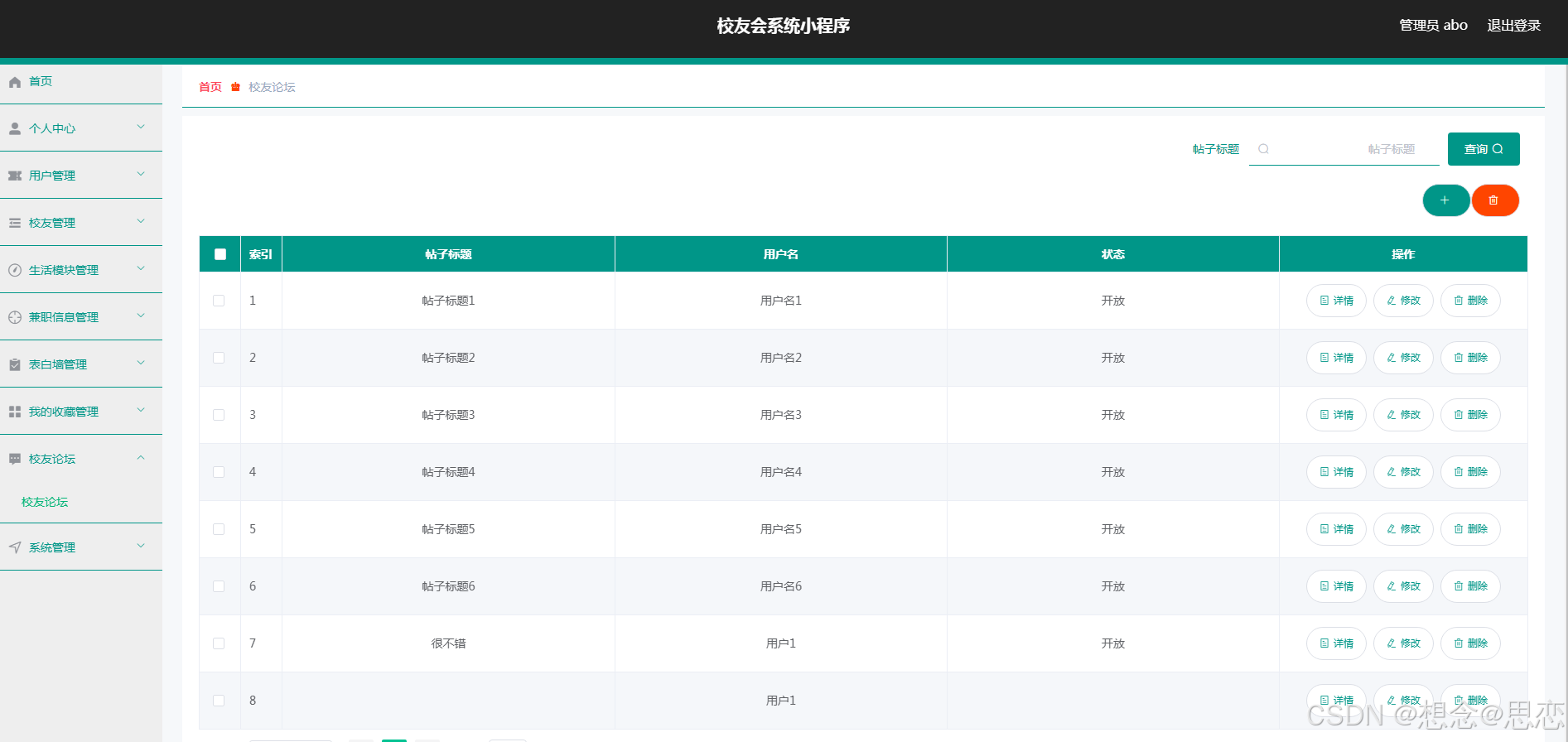Click 删除 for 帖子标题1 row
Viewport: 1568px width, 742px height.
coord(1470,301)
